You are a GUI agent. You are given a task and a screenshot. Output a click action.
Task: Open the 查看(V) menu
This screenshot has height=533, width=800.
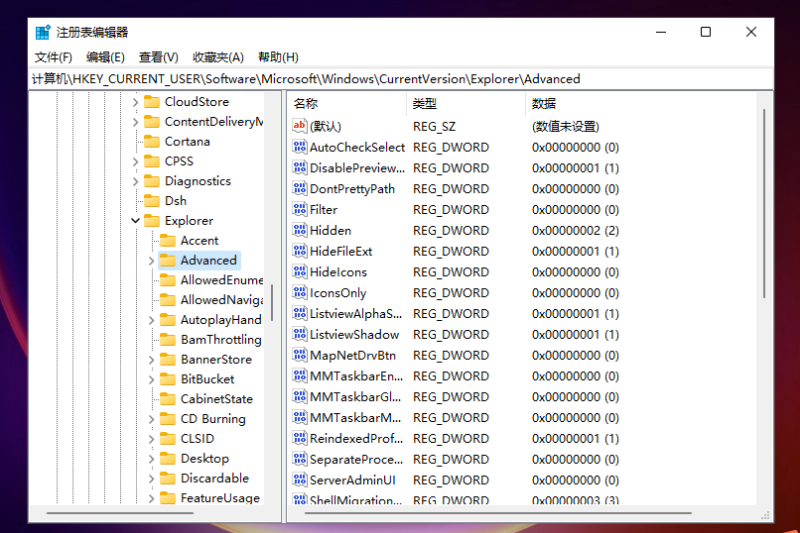(159, 57)
